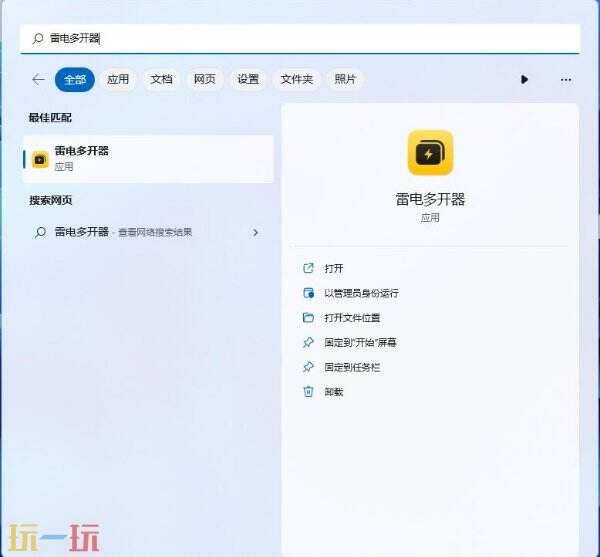Viewport: 600px width, 557px height.
Task: Choose 以管理员身份运行
Action: tap(362, 293)
